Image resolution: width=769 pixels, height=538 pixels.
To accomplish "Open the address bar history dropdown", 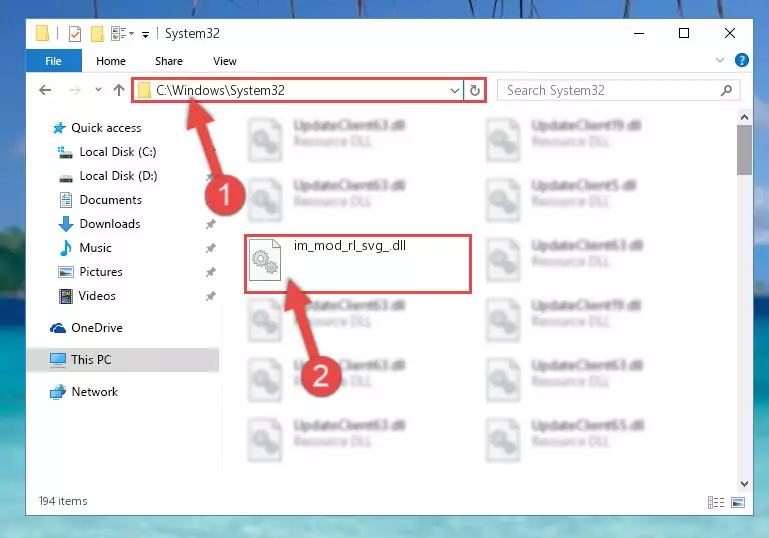I will point(455,91).
